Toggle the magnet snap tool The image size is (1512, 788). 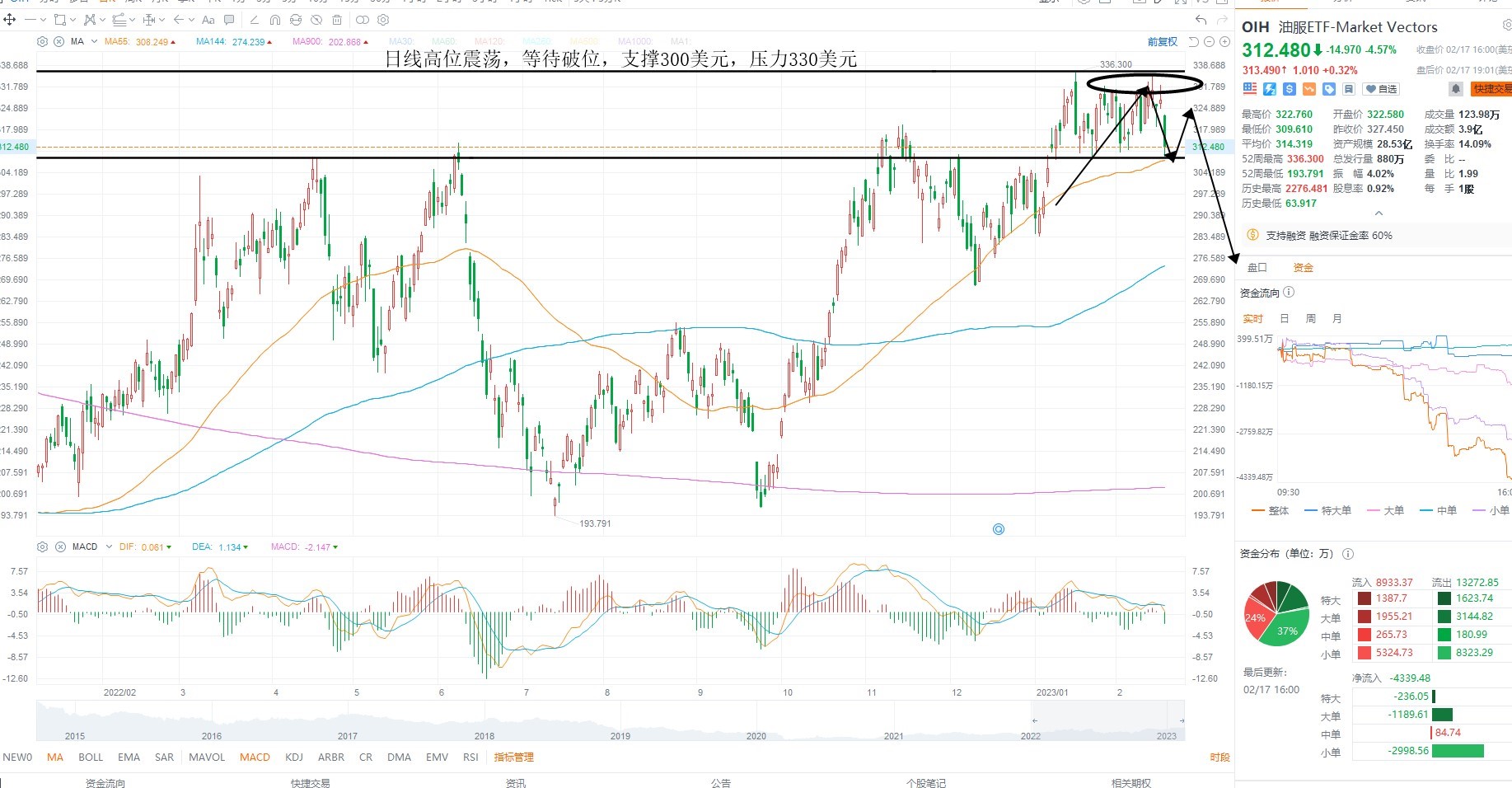click(275, 19)
